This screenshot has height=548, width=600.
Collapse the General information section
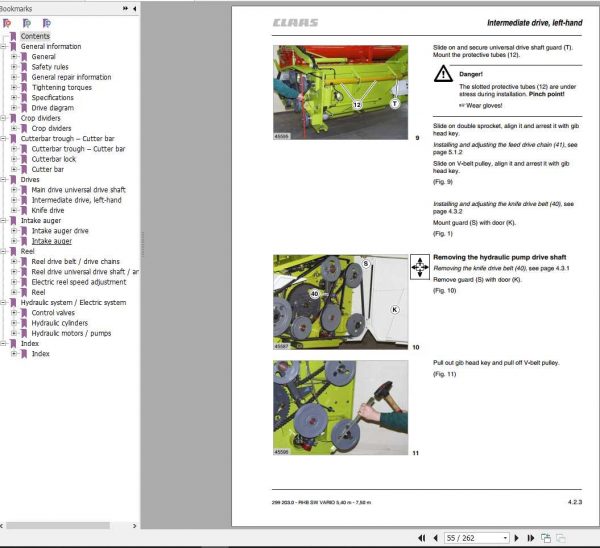point(3,46)
